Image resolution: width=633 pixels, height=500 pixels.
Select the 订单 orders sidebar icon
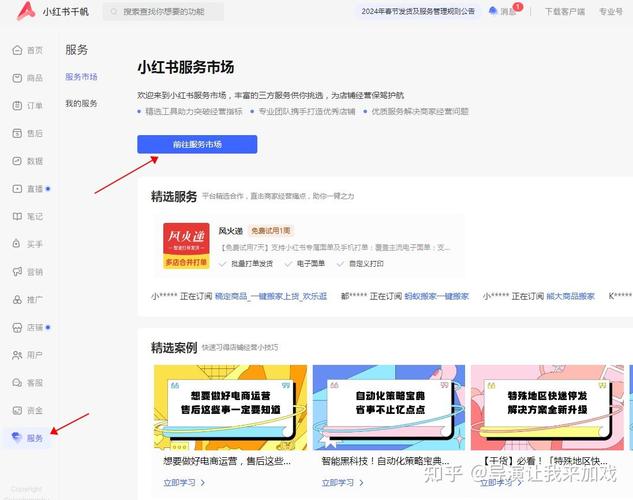pos(17,105)
